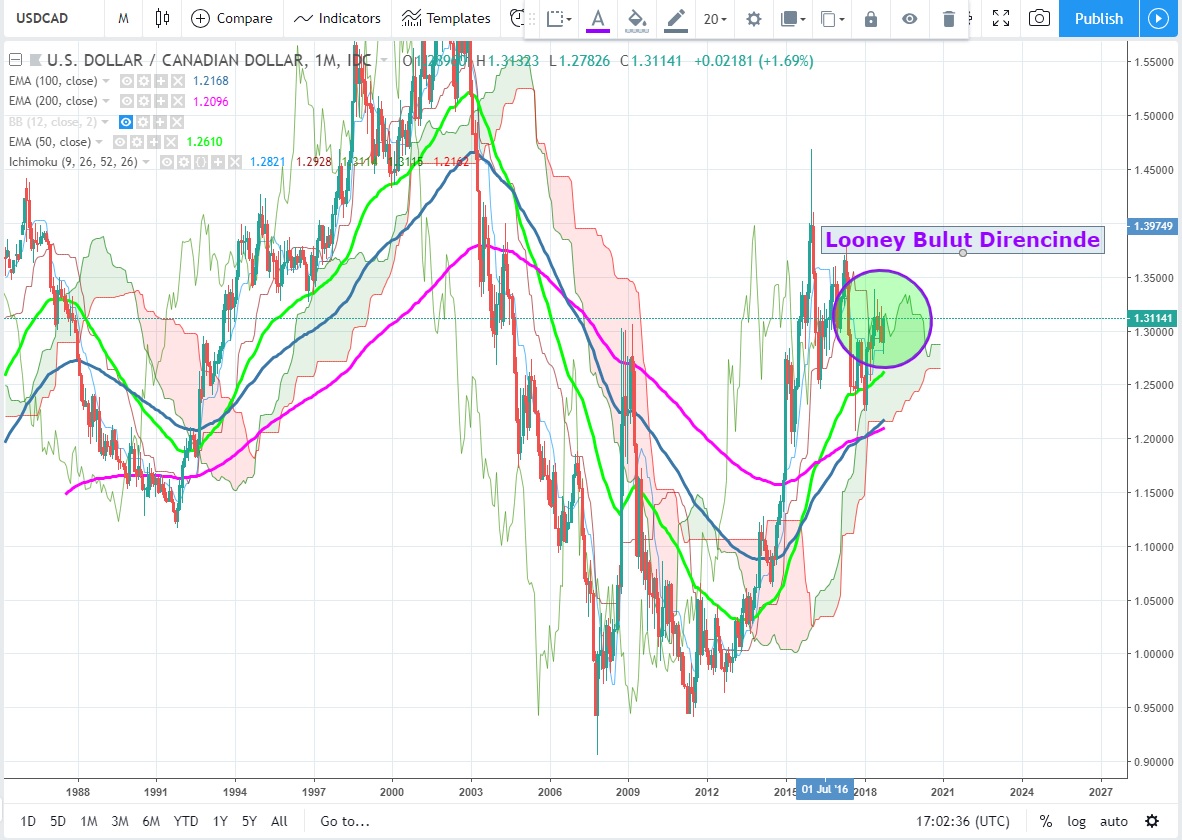Image resolution: width=1182 pixels, height=840 pixels.
Task: Click the Publish button
Action: [1098, 18]
